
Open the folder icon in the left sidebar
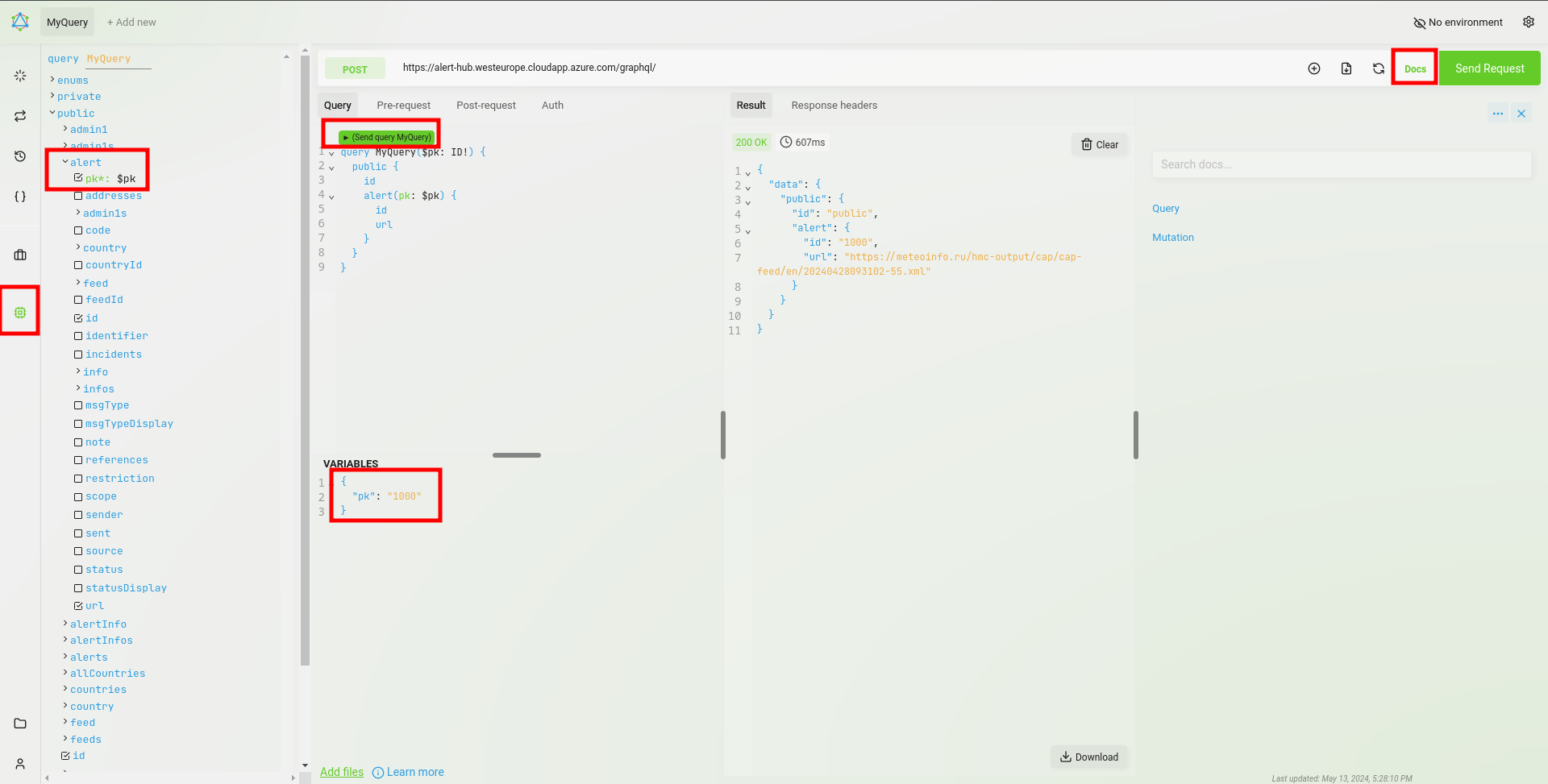[20, 723]
